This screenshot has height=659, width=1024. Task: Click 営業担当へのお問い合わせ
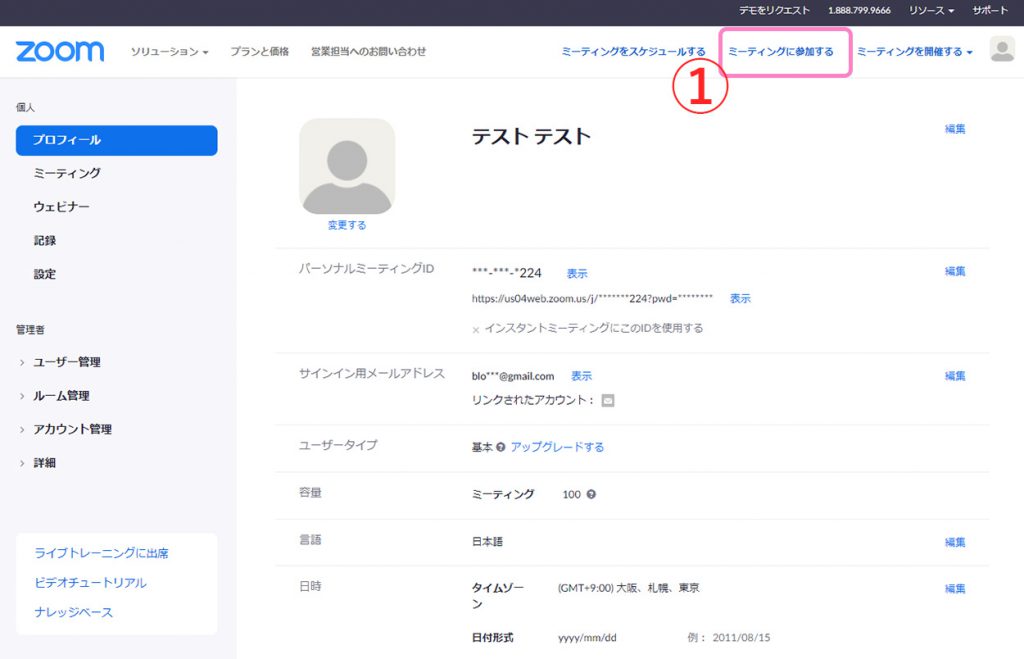coord(368,52)
